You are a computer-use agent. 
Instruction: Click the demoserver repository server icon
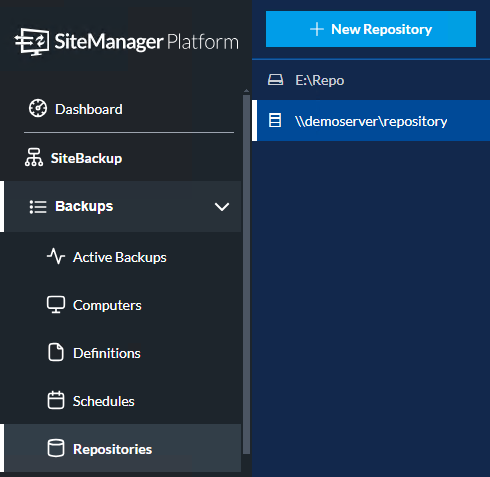tap(275, 120)
